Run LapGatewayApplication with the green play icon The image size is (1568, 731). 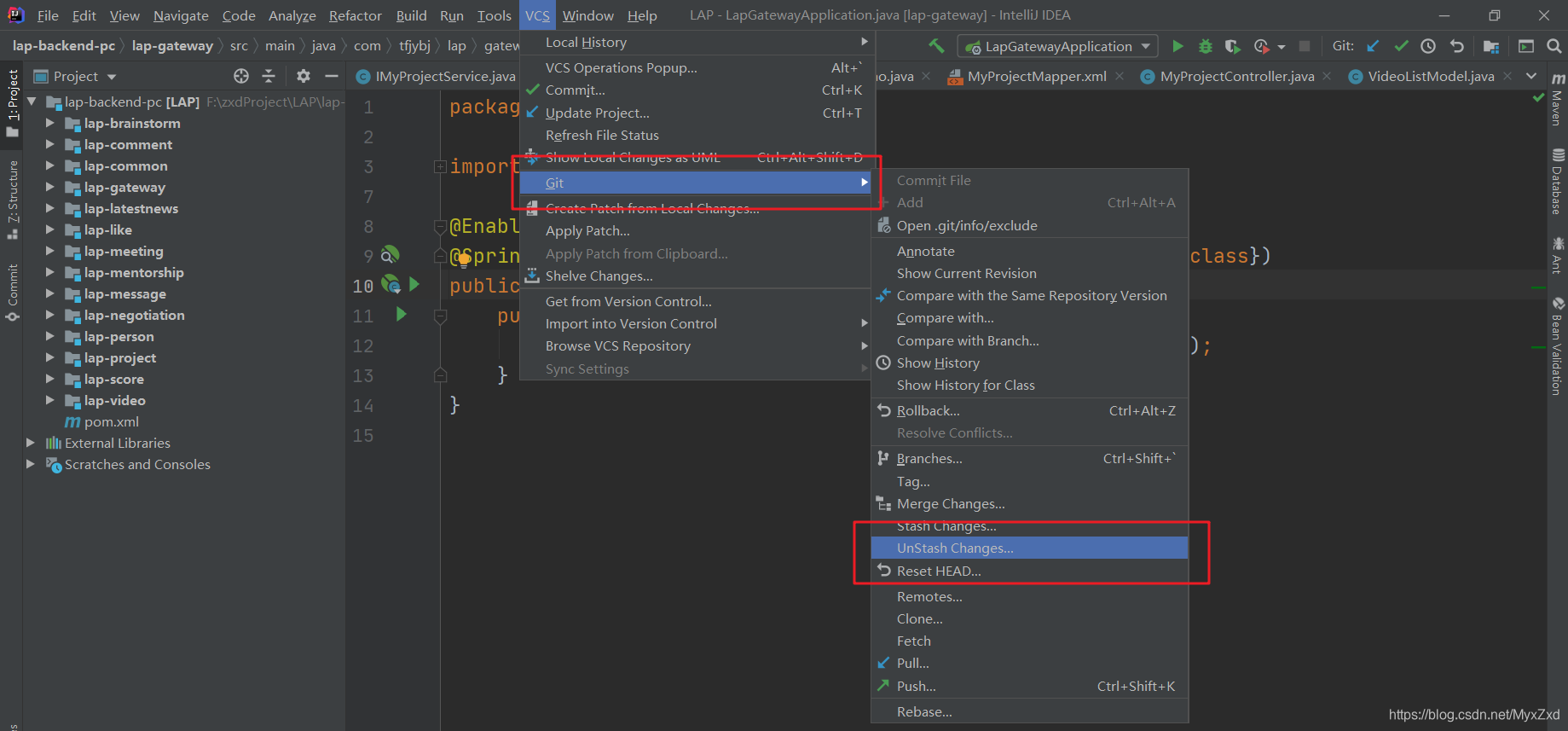pyautogui.click(x=1177, y=46)
